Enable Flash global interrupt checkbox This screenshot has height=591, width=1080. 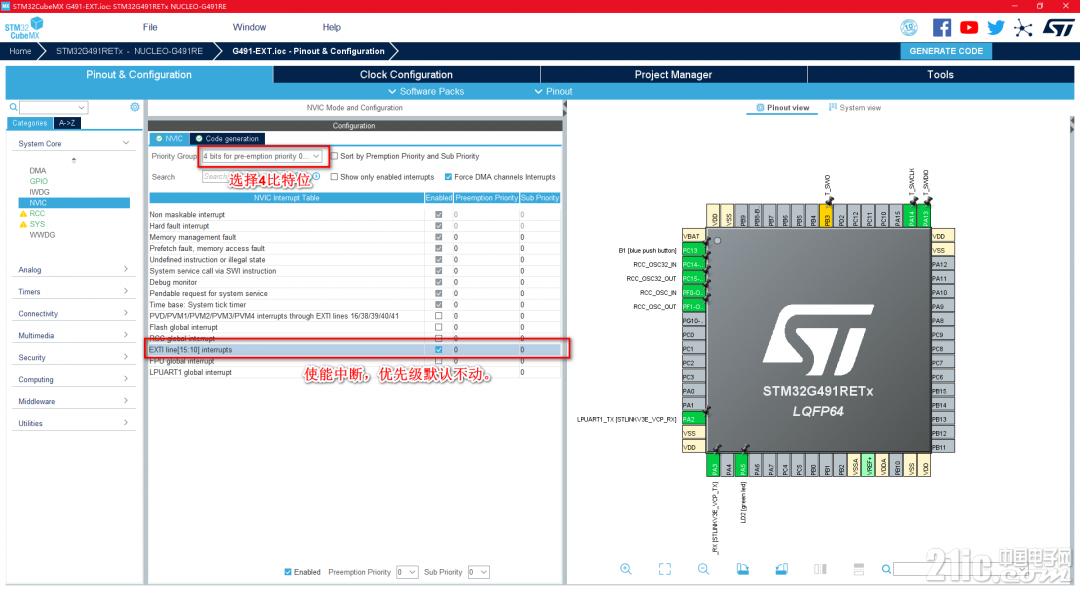[x=438, y=327]
